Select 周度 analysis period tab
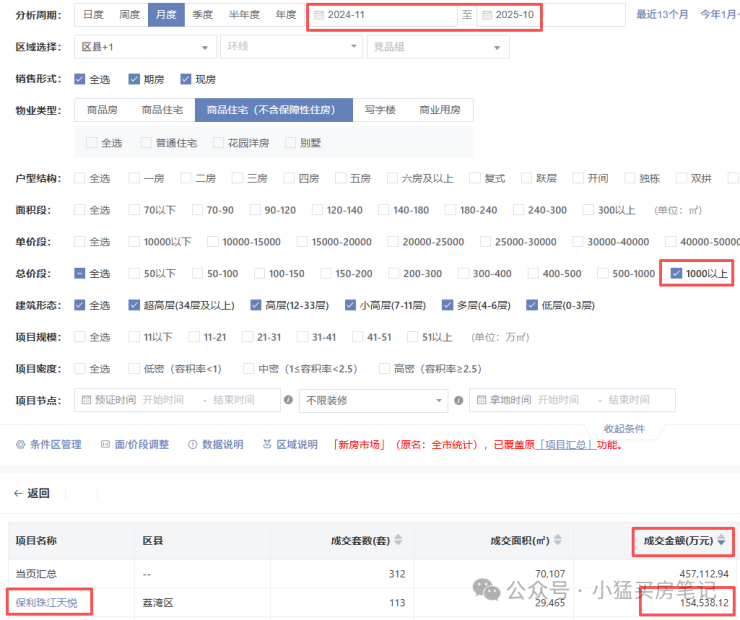This screenshot has width=740, height=620. coord(130,15)
